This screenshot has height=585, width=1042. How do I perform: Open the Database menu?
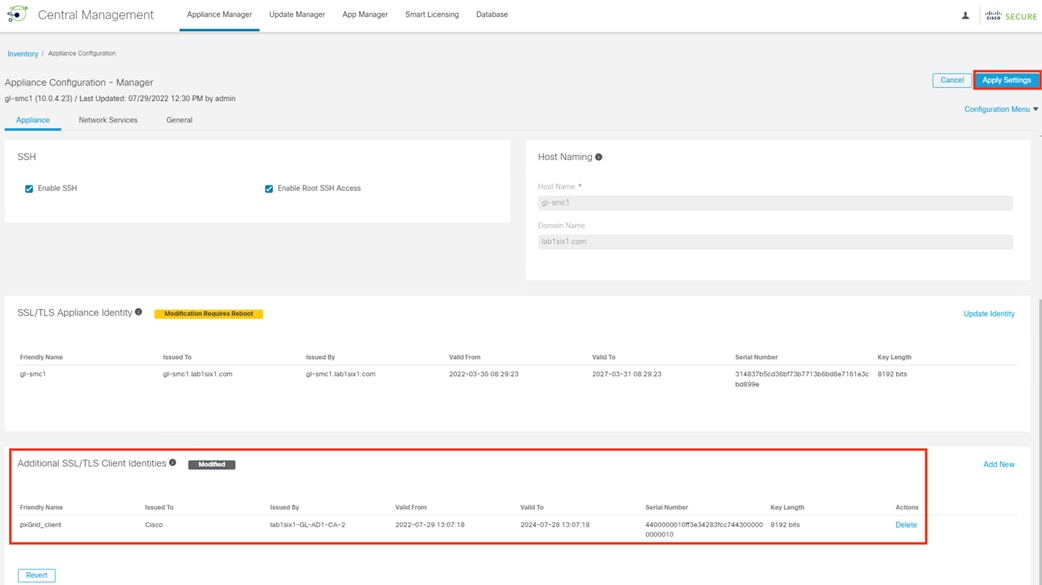492,15
